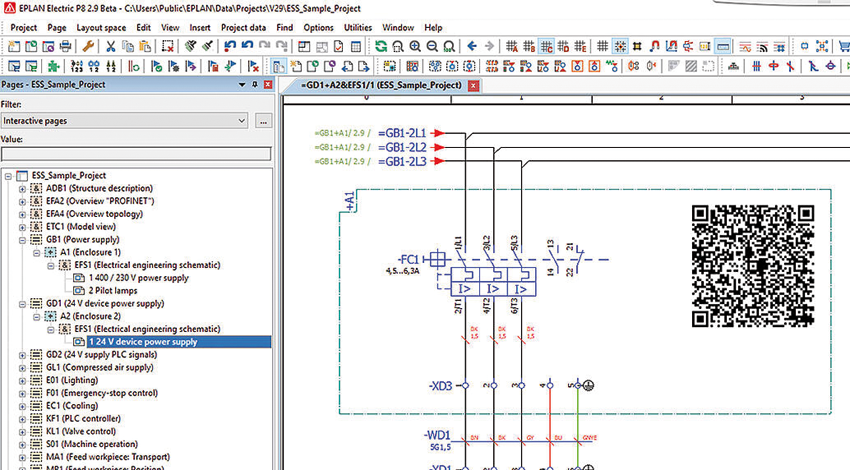Screen dimensions: 850x470
Task: Toggle Grid A
Action: (511, 47)
